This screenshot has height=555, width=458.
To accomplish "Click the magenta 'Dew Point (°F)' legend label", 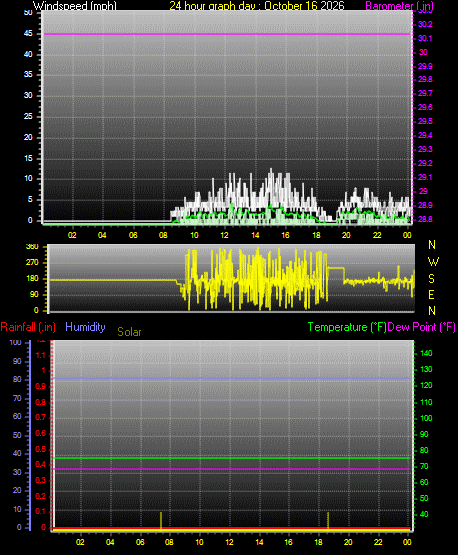I will [421, 327].
